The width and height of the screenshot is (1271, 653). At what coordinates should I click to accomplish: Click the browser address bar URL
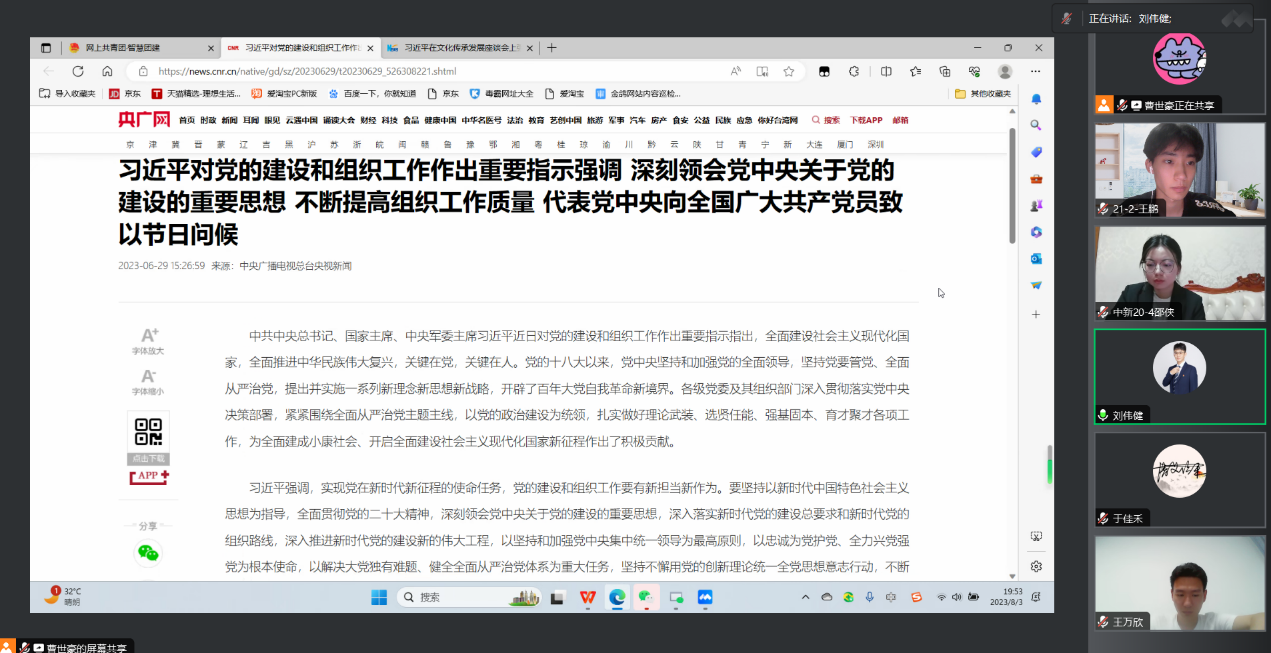tap(307, 71)
